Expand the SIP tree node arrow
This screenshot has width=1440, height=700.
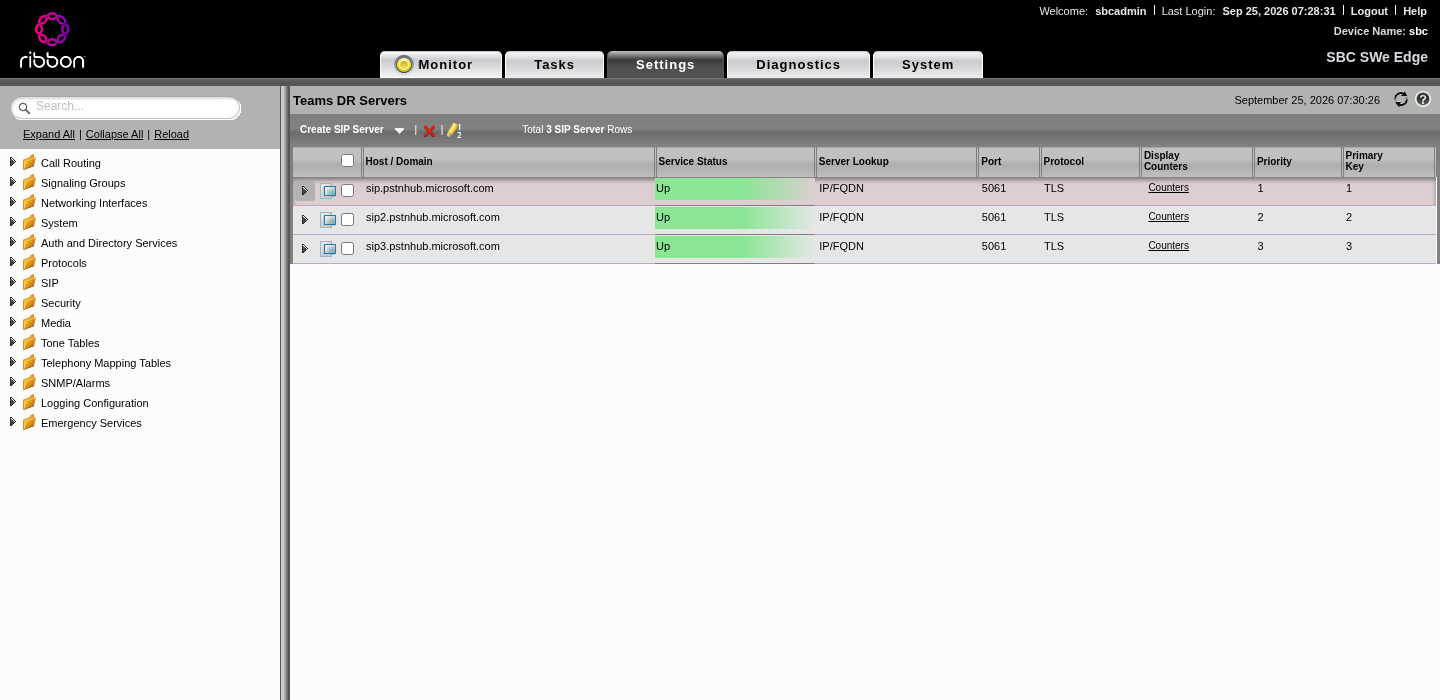[x=12, y=282]
